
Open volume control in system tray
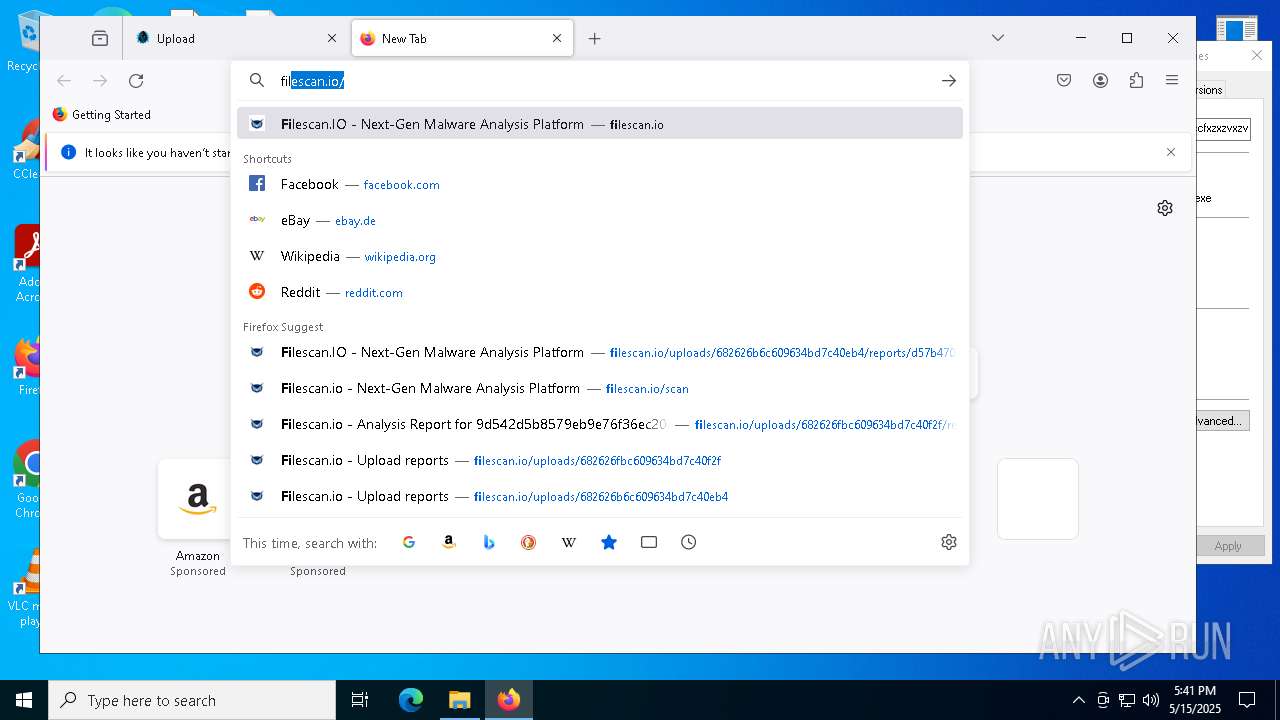pyautogui.click(x=1151, y=700)
